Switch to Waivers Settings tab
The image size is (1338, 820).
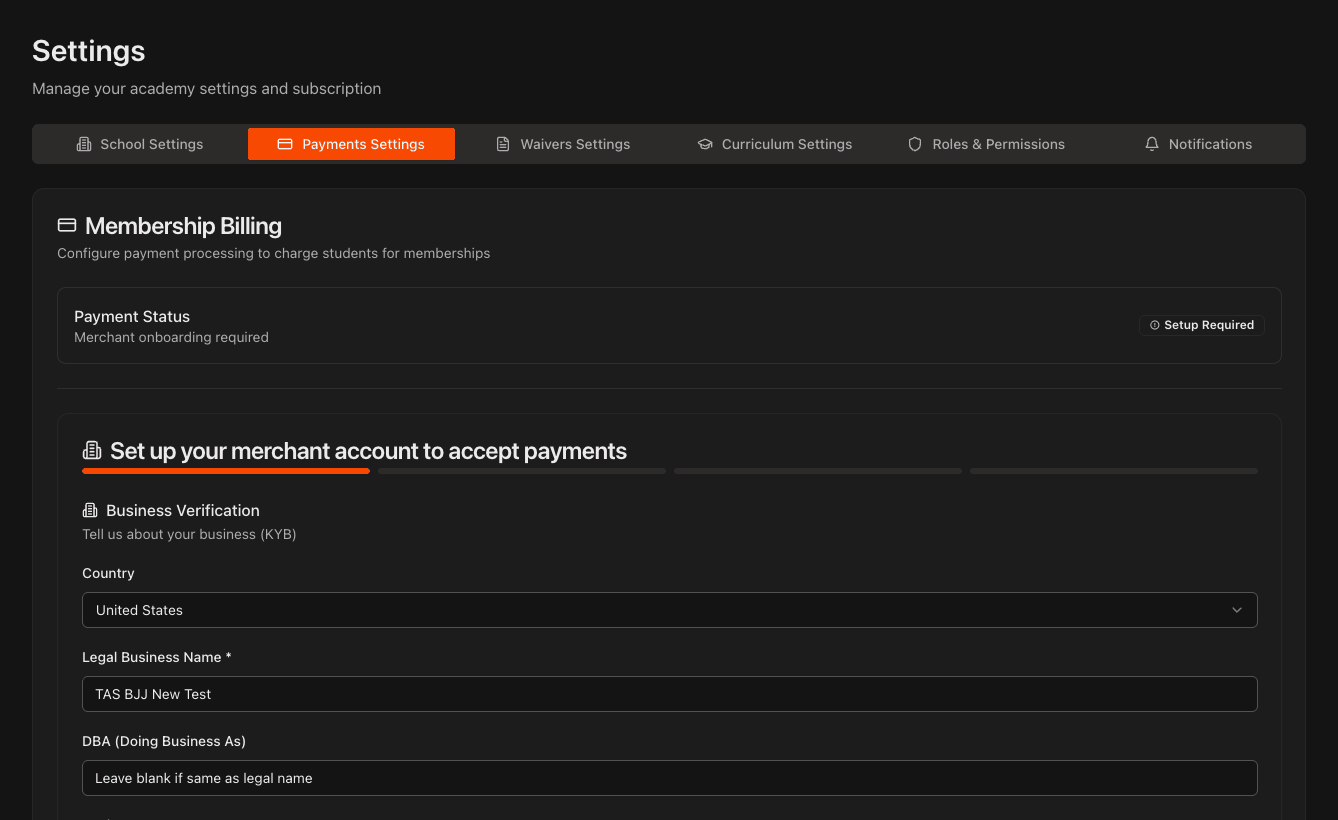tap(563, 144)
